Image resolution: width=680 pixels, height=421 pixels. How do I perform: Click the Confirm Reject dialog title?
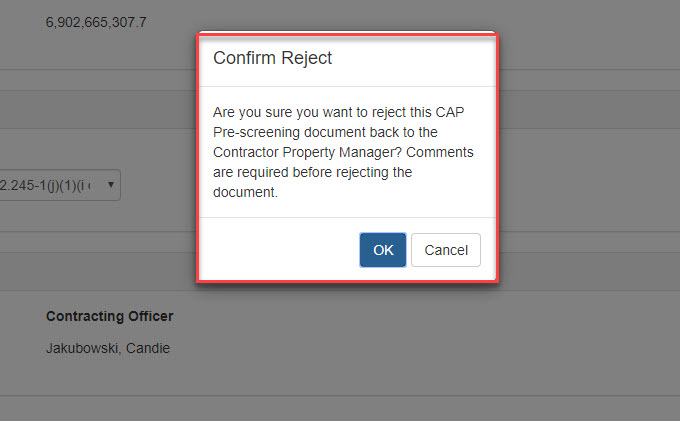coord(272,58)
